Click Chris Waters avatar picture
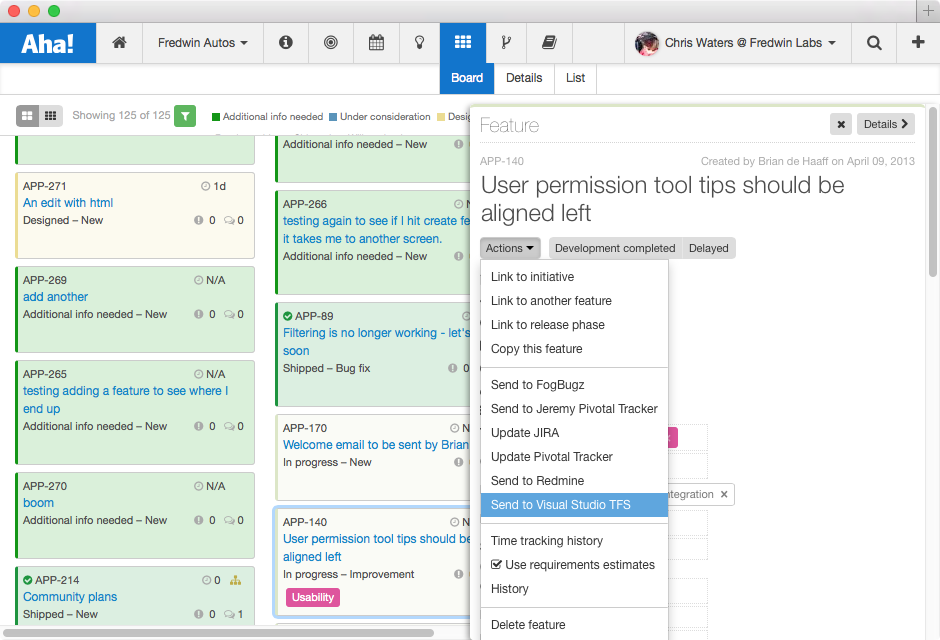Image resolution: width=940 pixels, height=640 pixels. pyautogui.click(x=647, y=43)
